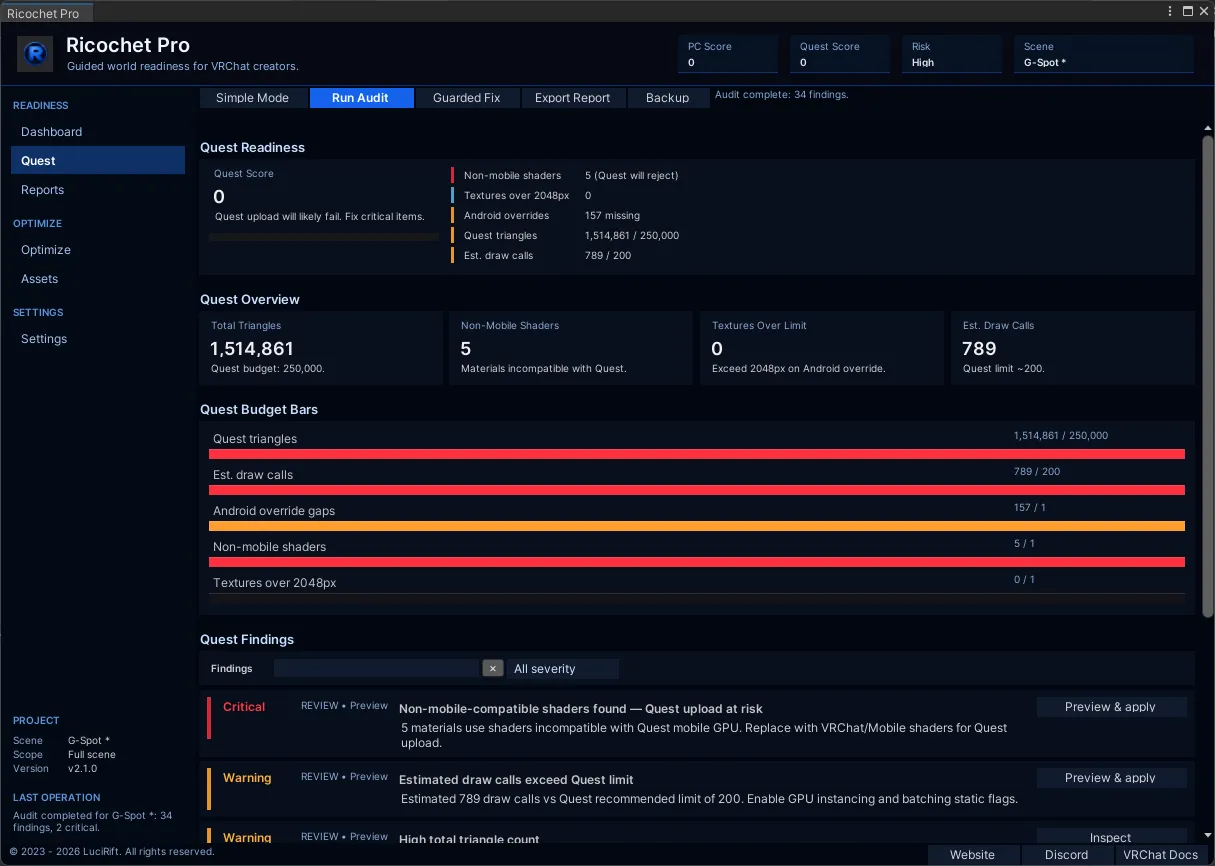Click the Total Triangles 1,514,861 card
This screenshot has height=866, width=1215.
[x=321, y=348]
